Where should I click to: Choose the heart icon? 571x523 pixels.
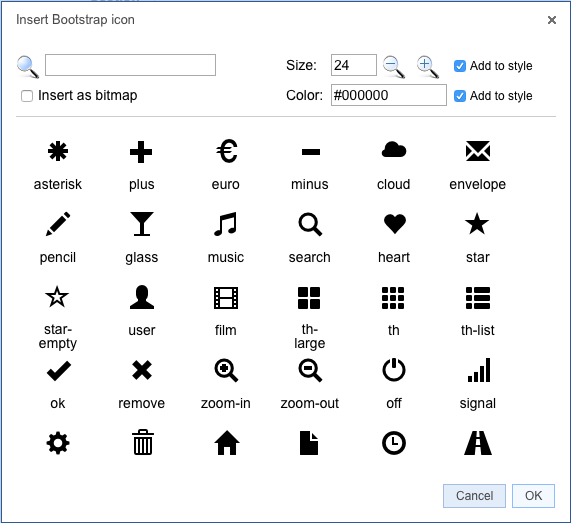pyautogui.click(x=394, y=224)
